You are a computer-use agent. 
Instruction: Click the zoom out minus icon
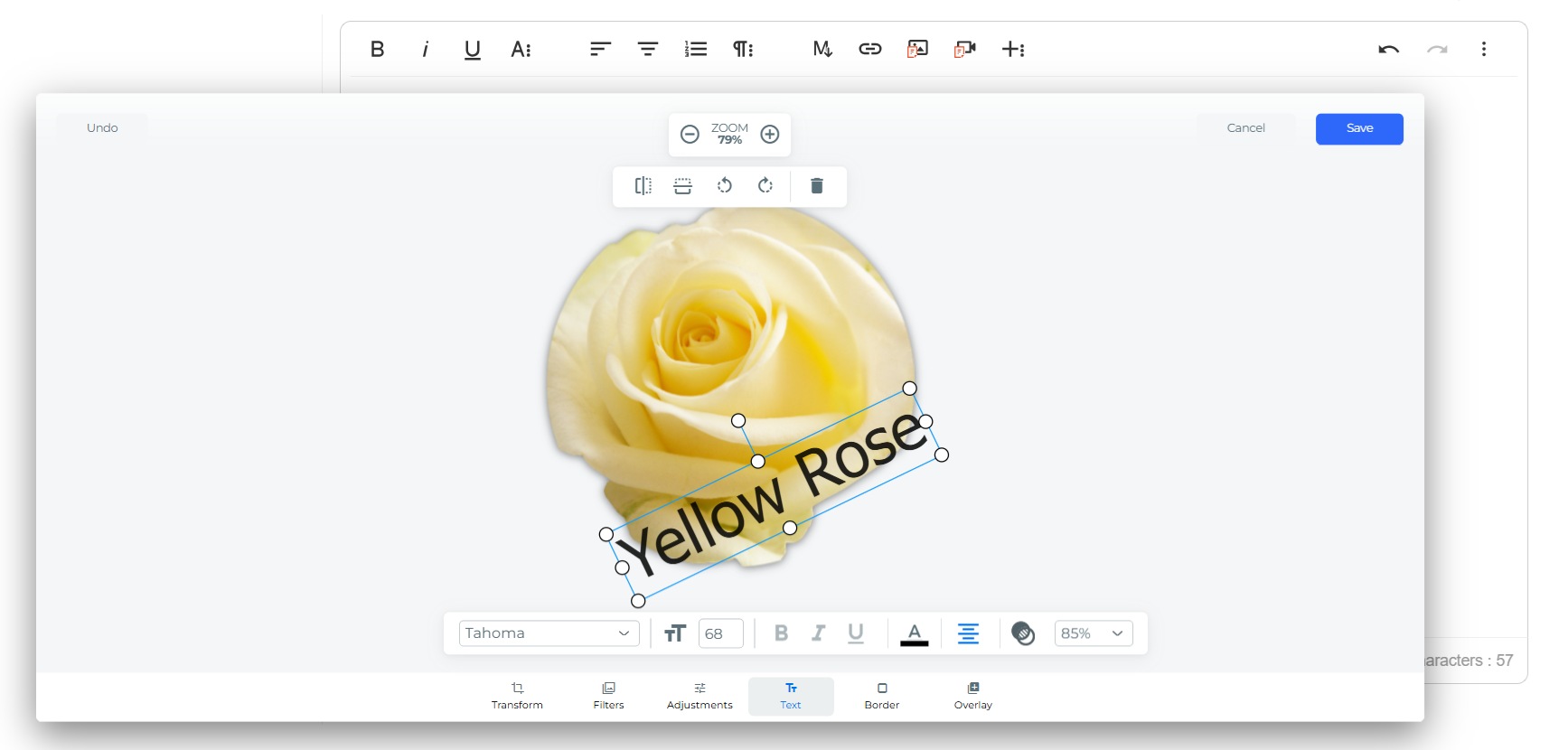690,135
